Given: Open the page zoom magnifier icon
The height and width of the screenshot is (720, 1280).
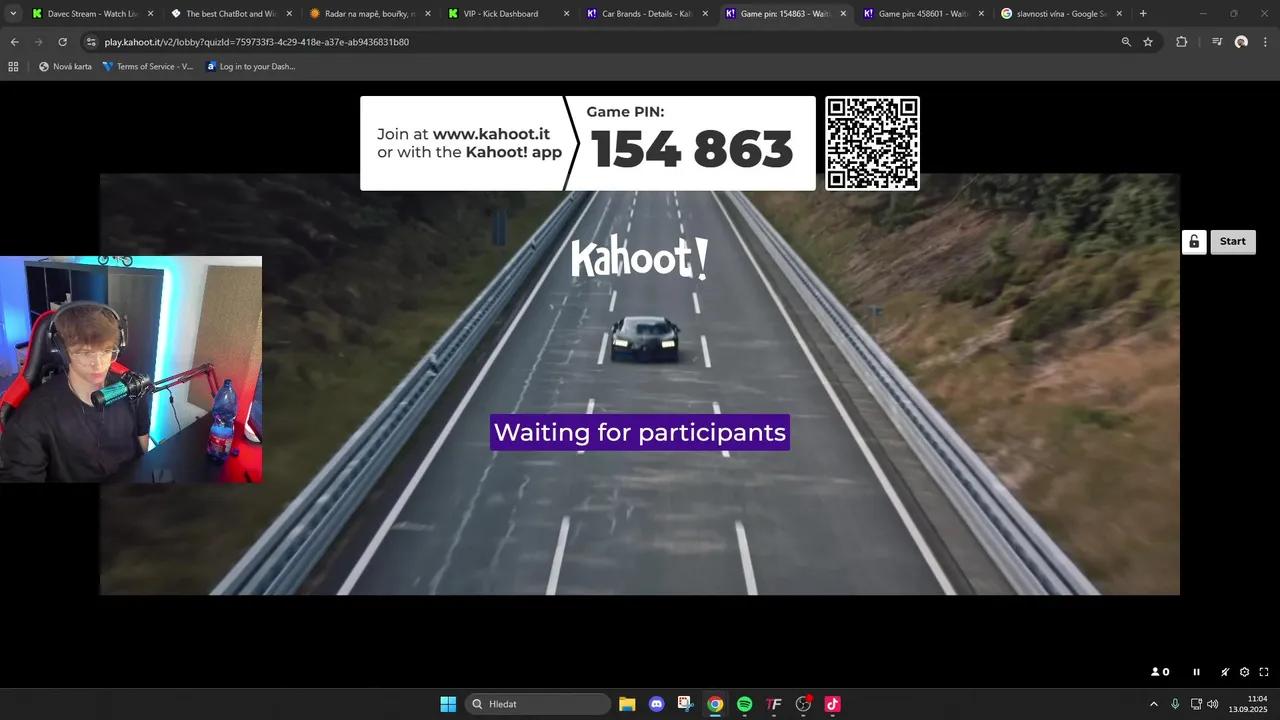Looking at the screenshot, I should point(1126,42).
